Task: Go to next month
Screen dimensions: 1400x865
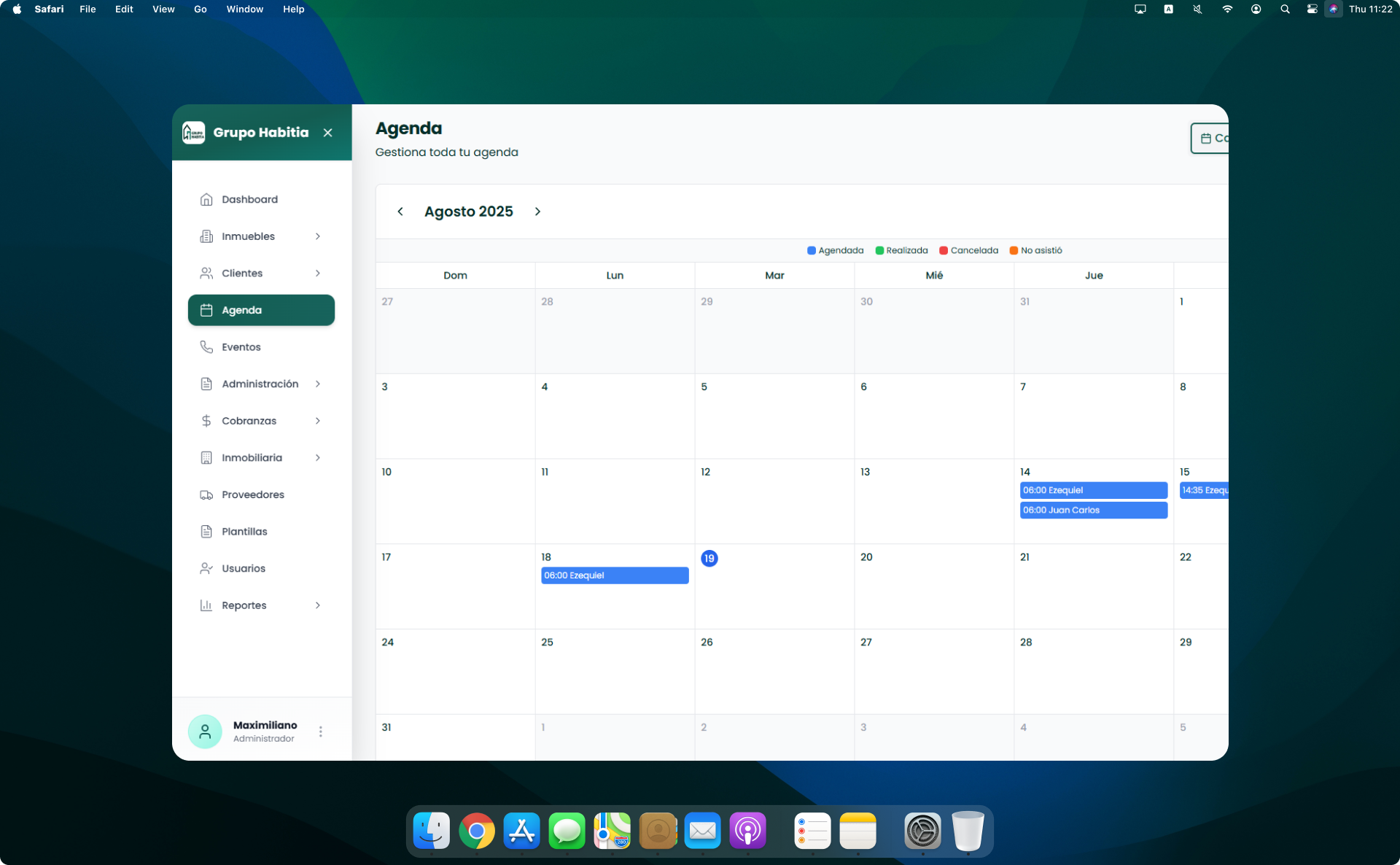Action: pyautogui.click(x=538, y=212)
